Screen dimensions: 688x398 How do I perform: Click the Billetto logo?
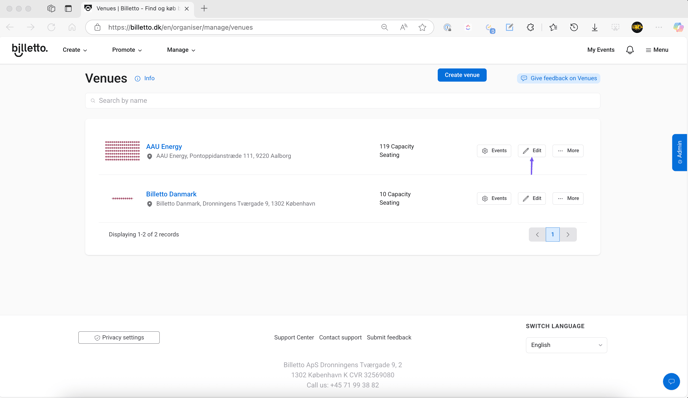click(x=30, y=50)
